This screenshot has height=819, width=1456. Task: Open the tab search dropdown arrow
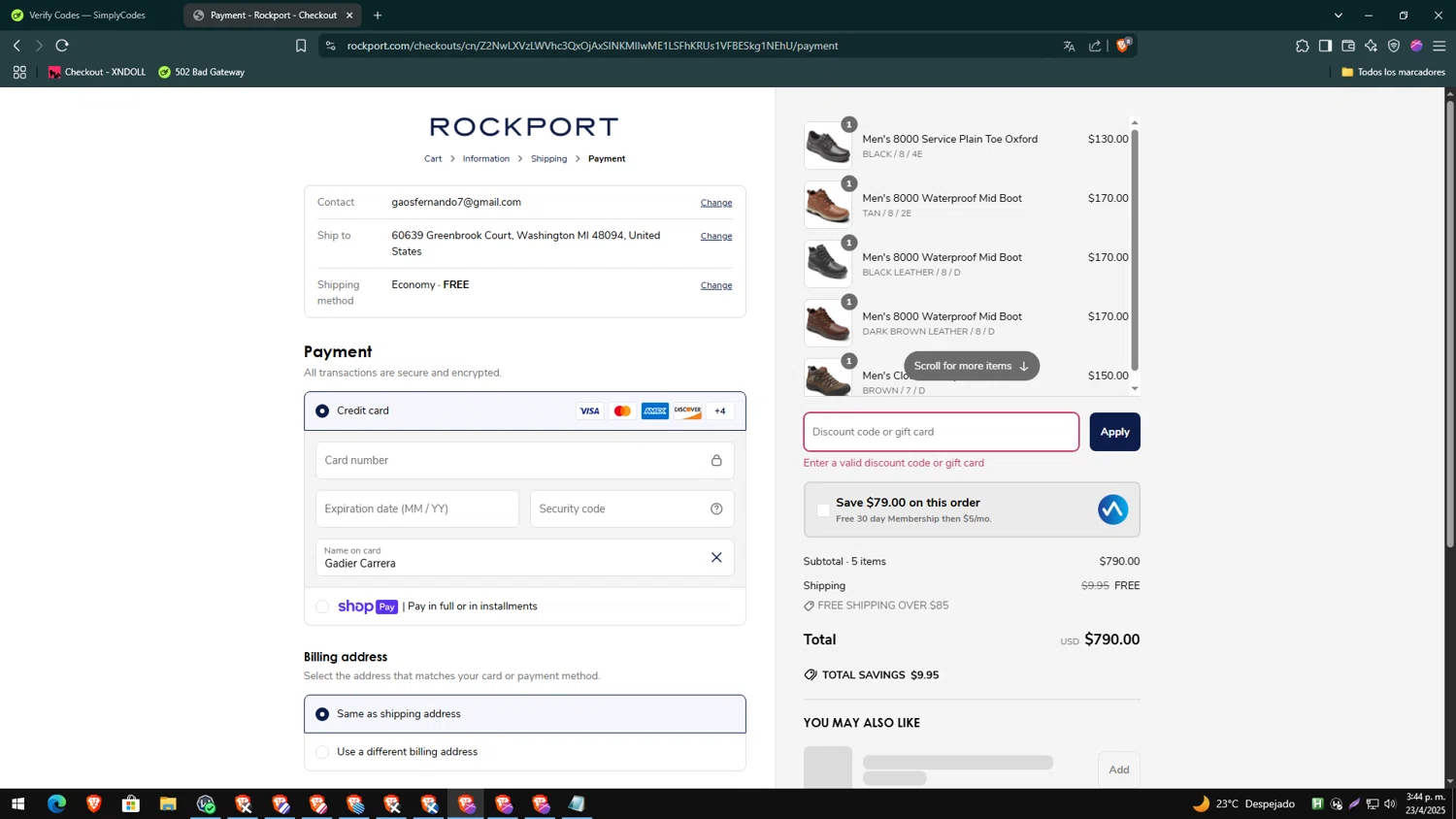click(x=1338, y=16)
